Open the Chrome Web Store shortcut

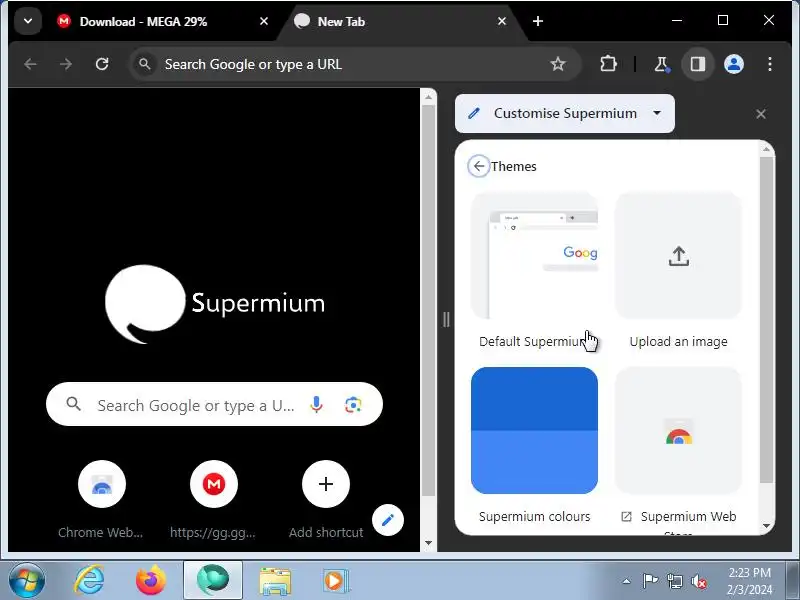click(x=102, y=484)
